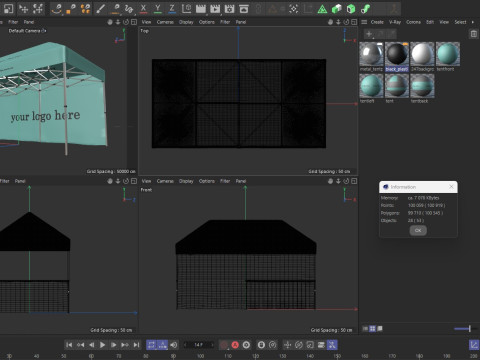
Task: Open the Create menu in material manager
Action: point(377,22)
